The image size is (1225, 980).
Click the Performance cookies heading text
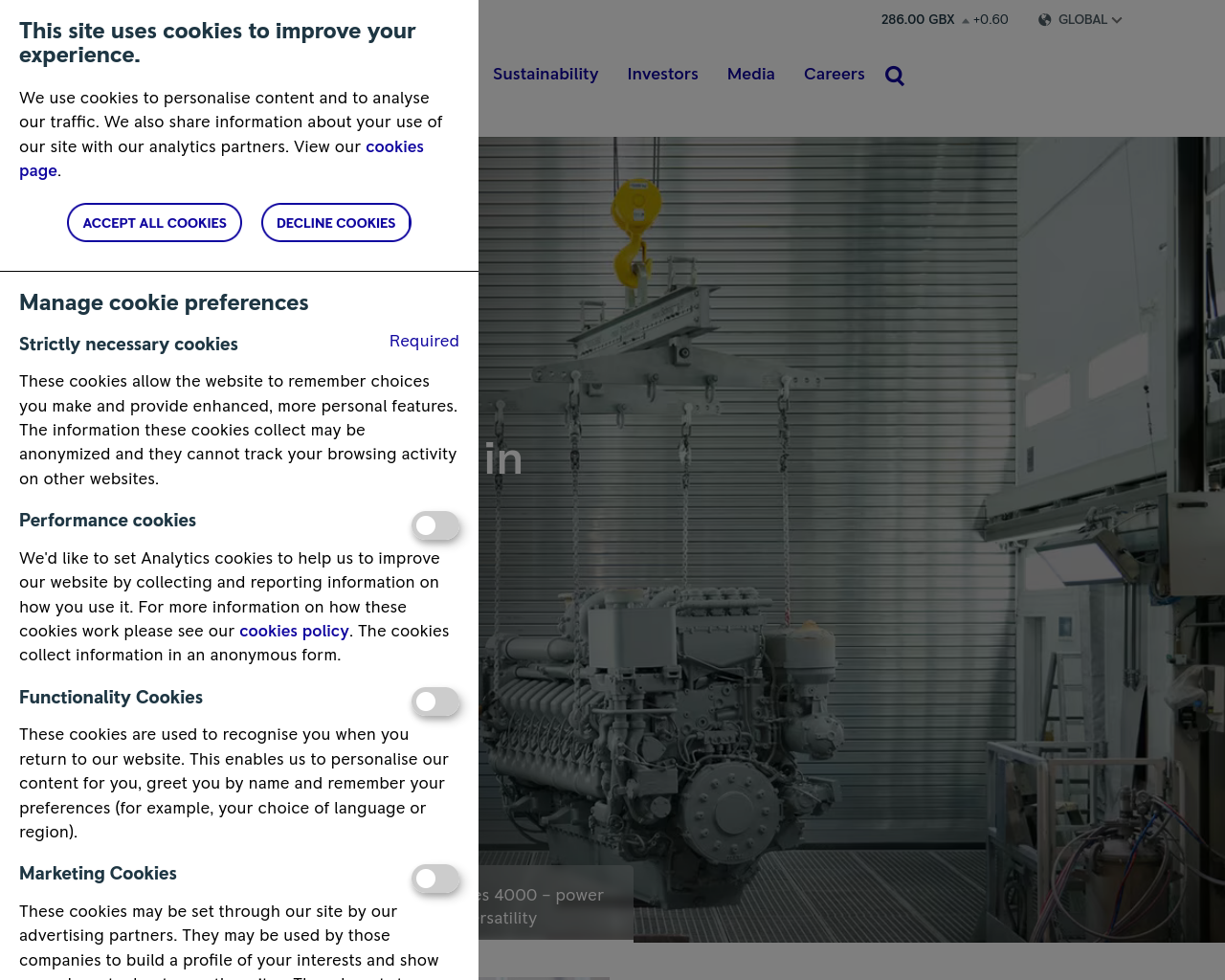pos(107,520)
